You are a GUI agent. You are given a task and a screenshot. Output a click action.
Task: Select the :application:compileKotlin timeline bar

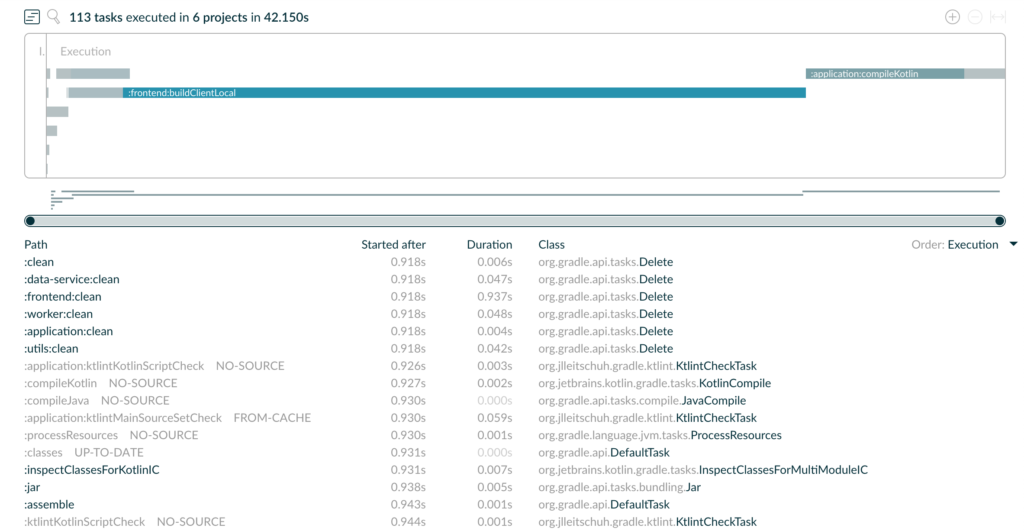pos(884,74)
